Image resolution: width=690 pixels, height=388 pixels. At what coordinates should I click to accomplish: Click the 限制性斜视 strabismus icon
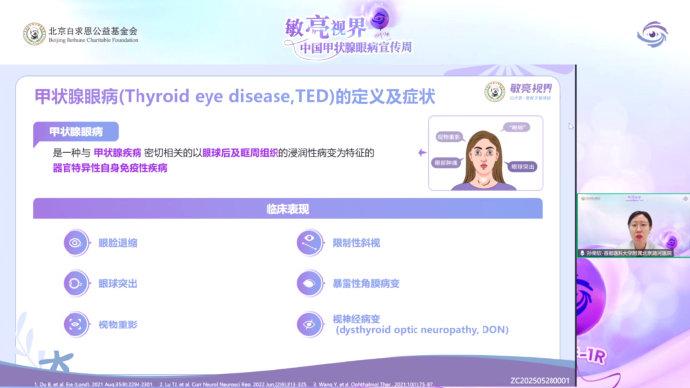[x=309, y=242]
